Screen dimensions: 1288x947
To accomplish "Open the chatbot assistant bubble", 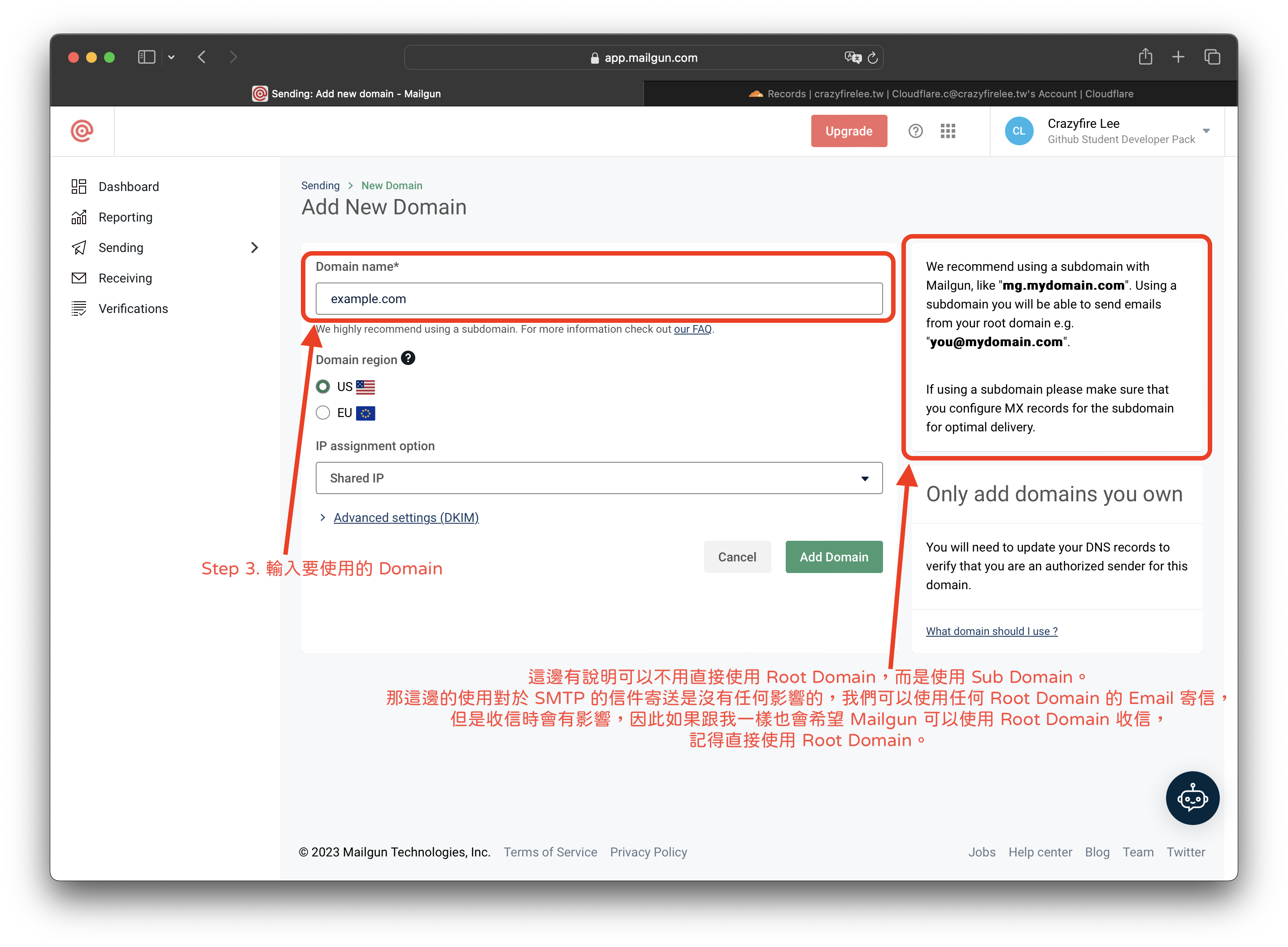I will [1192, 798].
